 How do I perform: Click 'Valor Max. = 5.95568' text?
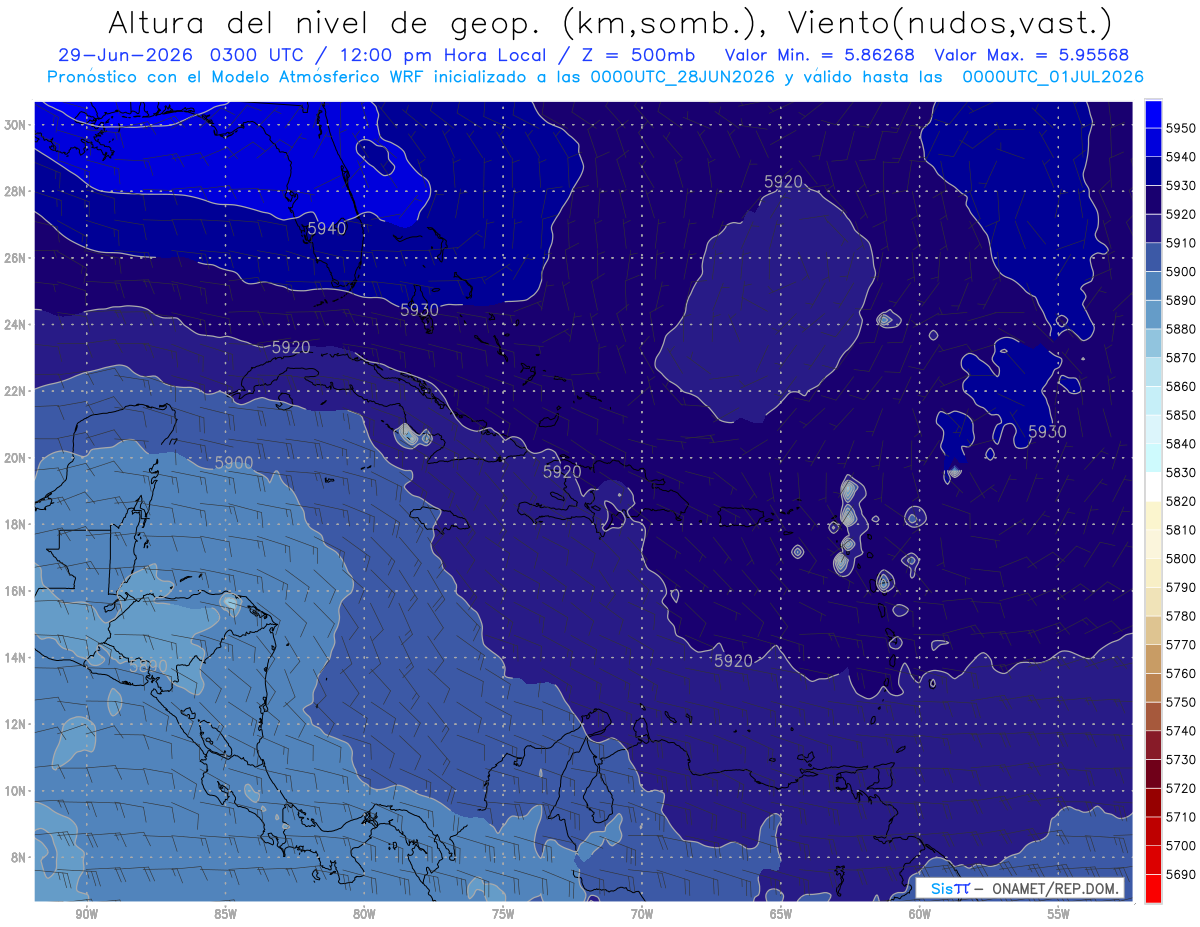coord(1032,55)
